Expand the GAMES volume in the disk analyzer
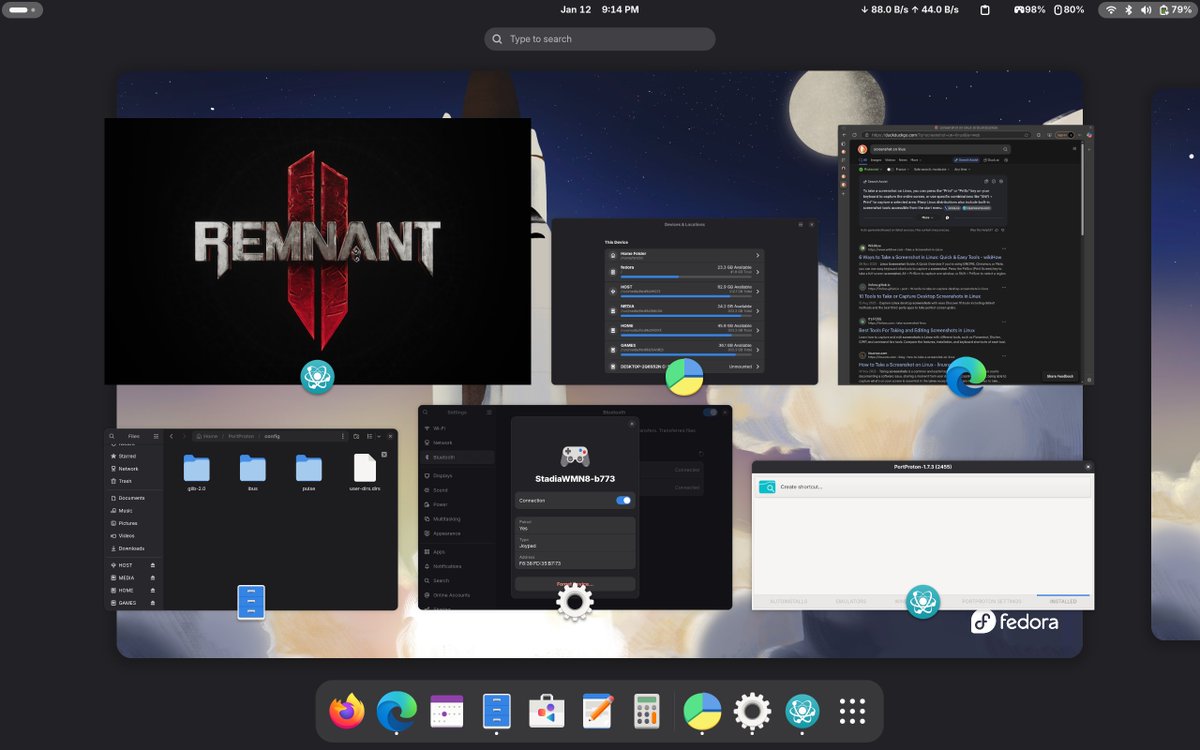 pos(685,348)
